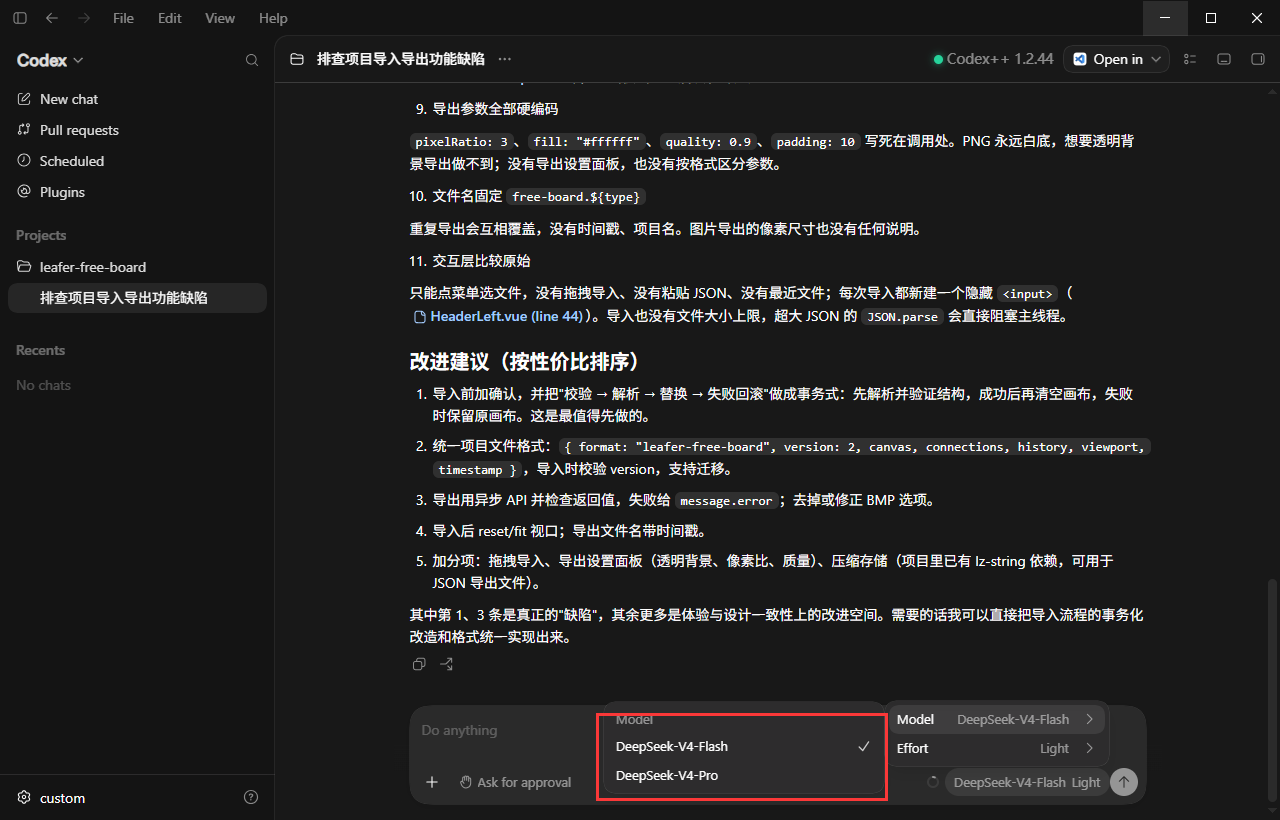Open the task list icon in header

pyautogui.click(x=1189, y=59)
